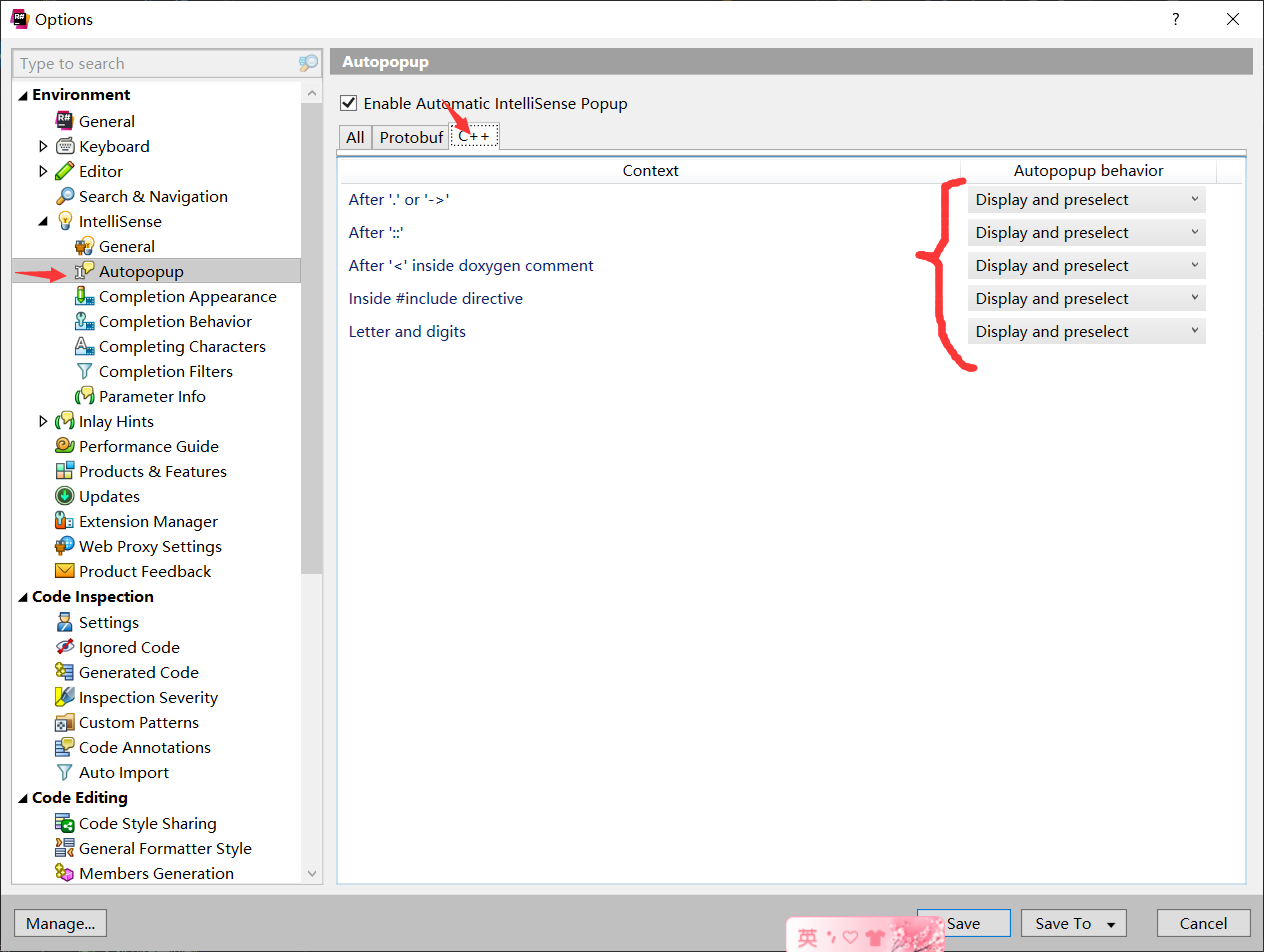The height and width of the screenshot is (952, 1264).
Task: Open dropdown for After '.' or '->'
Action: click(1086, 199)
